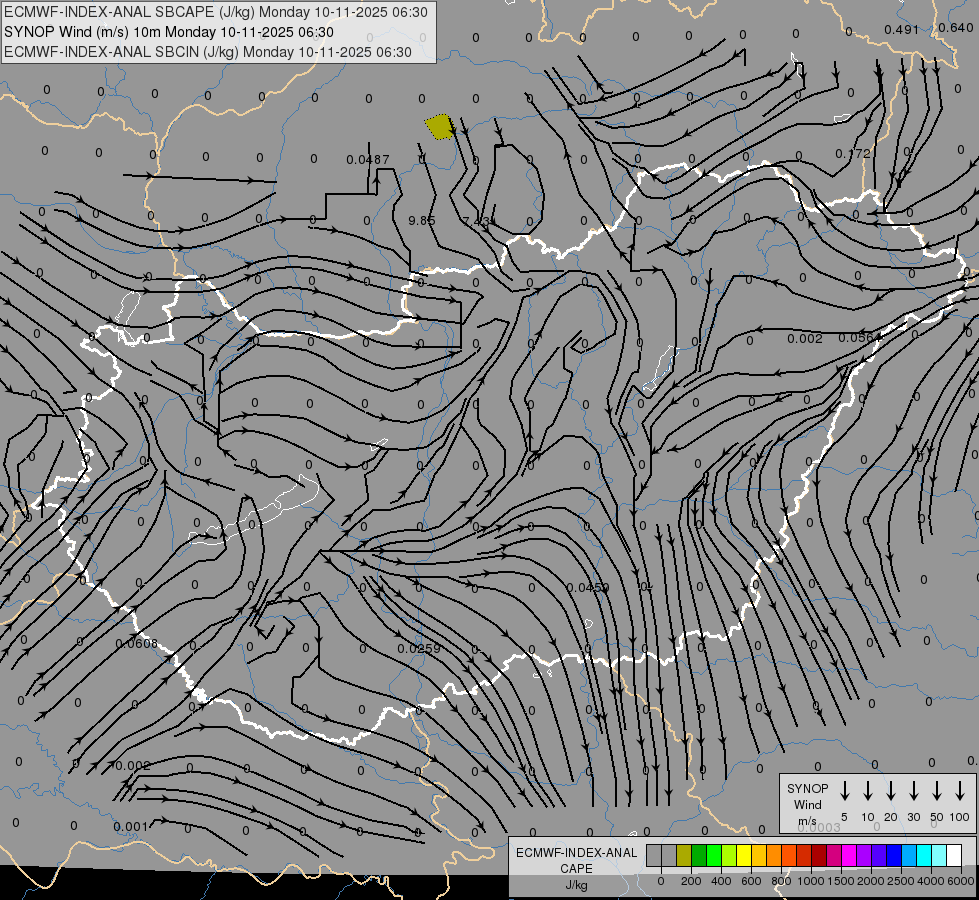Click the 0.640 value on the map

955,27
